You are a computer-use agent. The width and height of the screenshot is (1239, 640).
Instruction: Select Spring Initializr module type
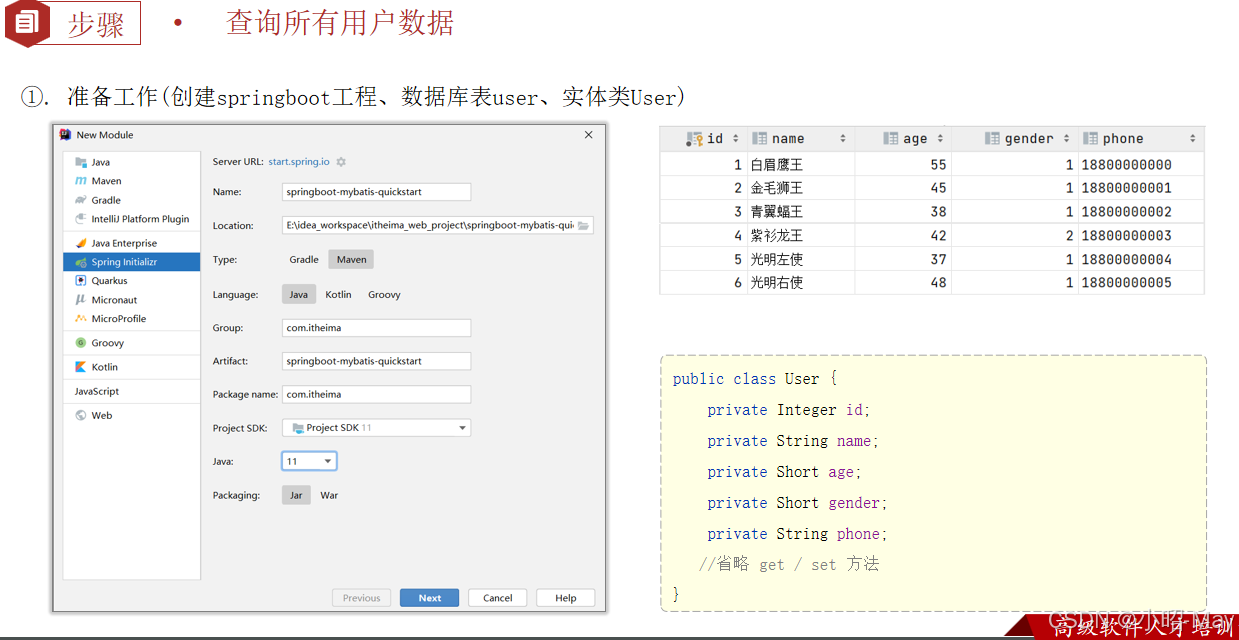[131, 262]
